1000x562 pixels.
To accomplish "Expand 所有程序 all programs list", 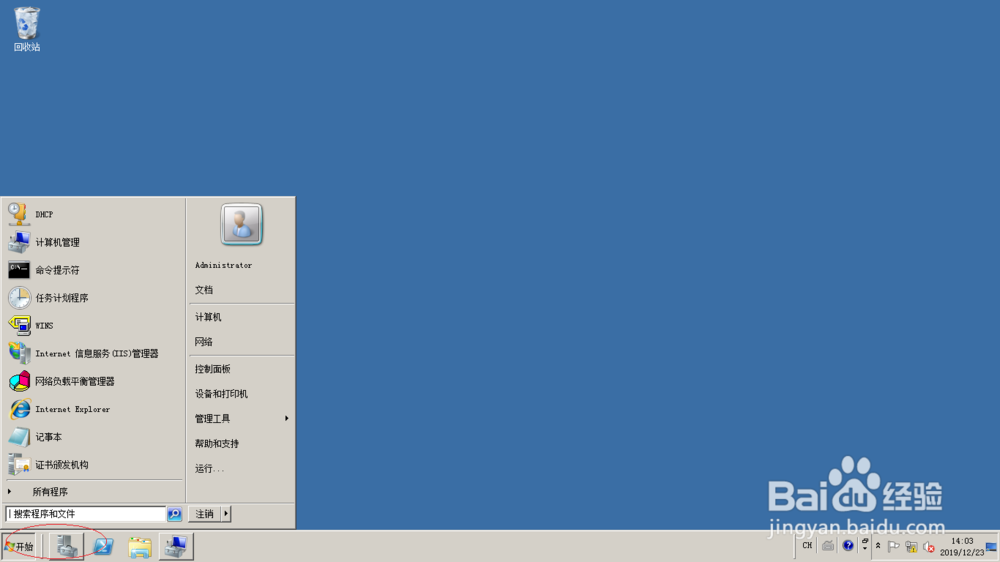I will tap(94, 492).
